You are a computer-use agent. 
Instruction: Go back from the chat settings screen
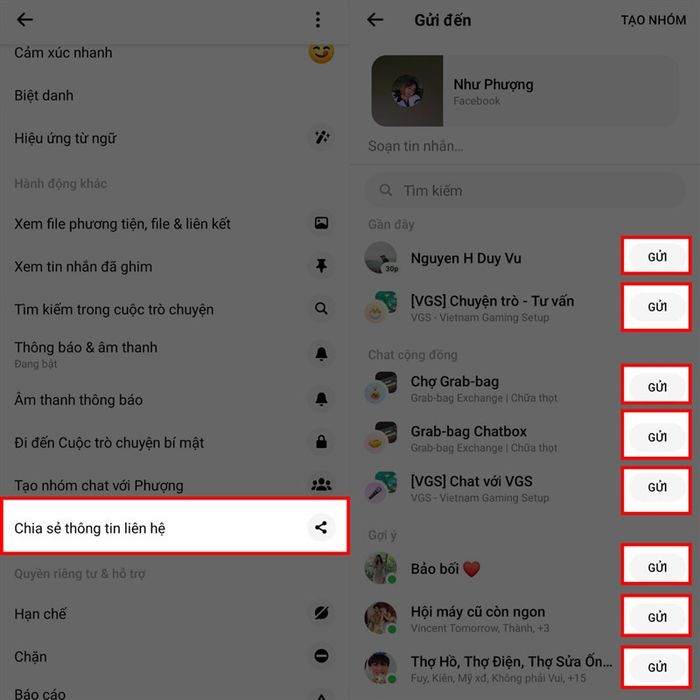tap(25, 20)
